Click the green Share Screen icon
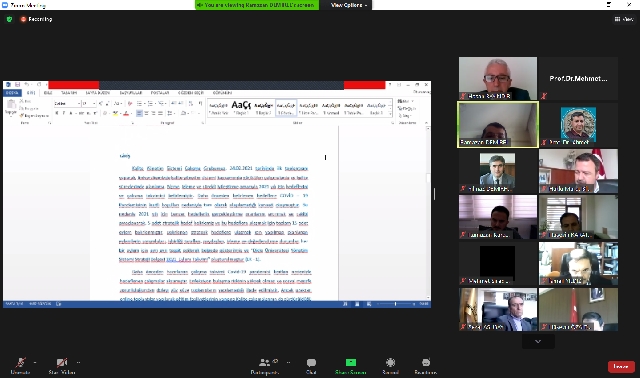The height and width of the screenshot is (378, 640). pyautogui.click(x=351, y=362)
